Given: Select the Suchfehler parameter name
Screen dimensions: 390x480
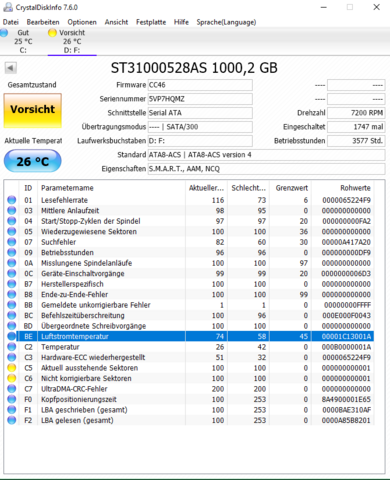Looking at the screenshot, I should click(x=58, y=242).
